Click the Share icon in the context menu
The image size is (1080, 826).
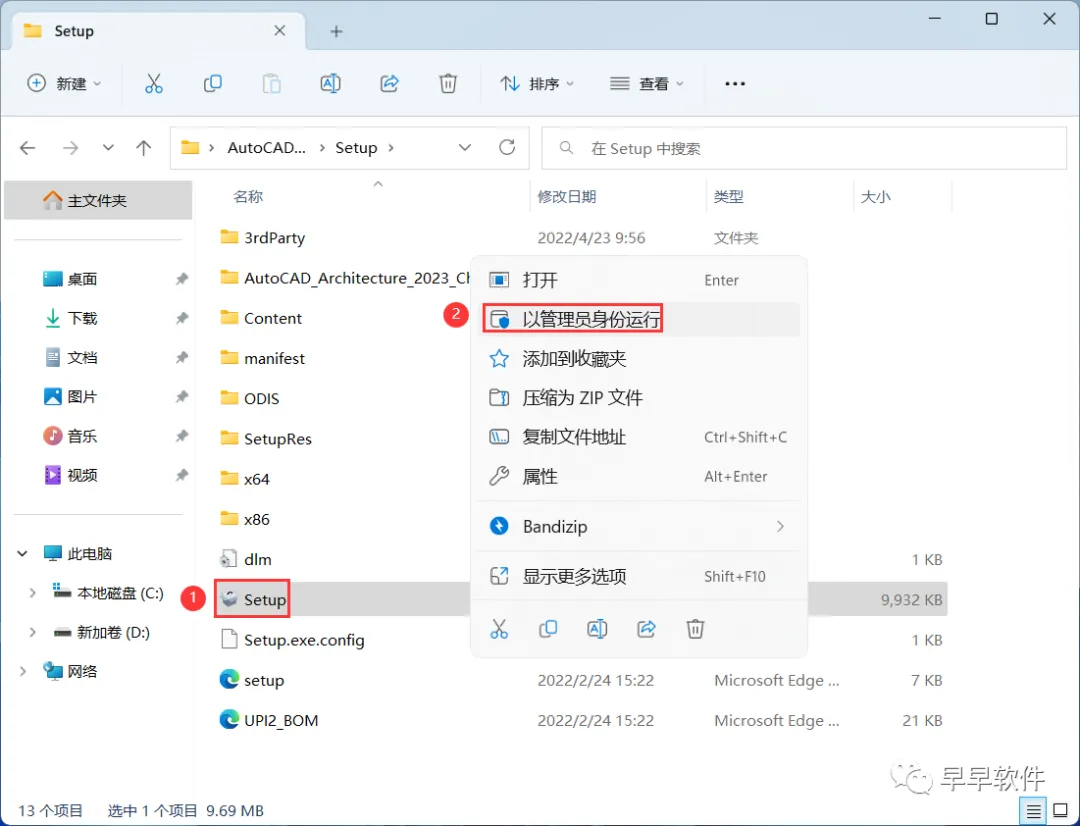point(646,629)
